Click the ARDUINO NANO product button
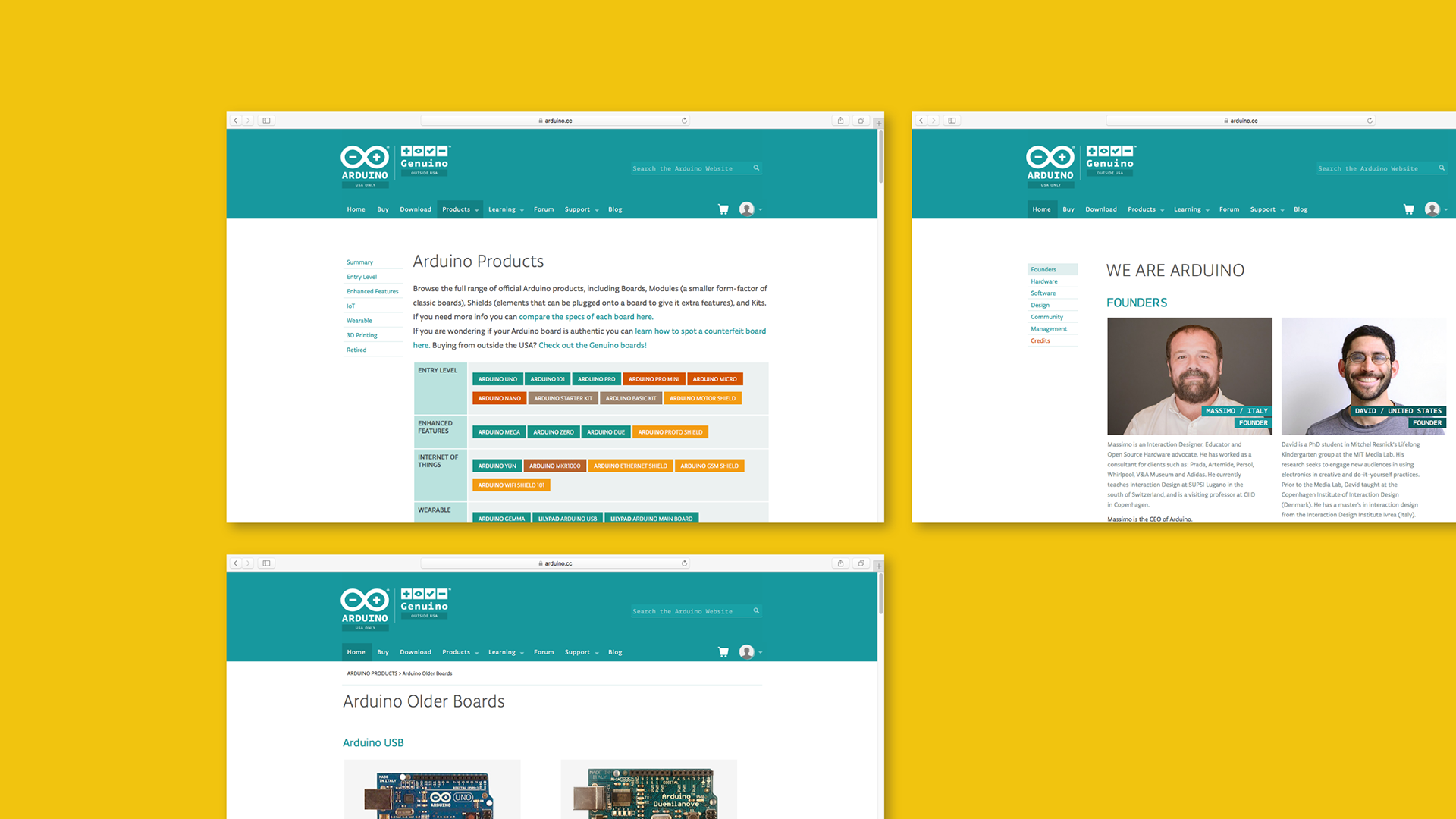1456x819 pixels. pyautogui.click(x=500, y=398)
